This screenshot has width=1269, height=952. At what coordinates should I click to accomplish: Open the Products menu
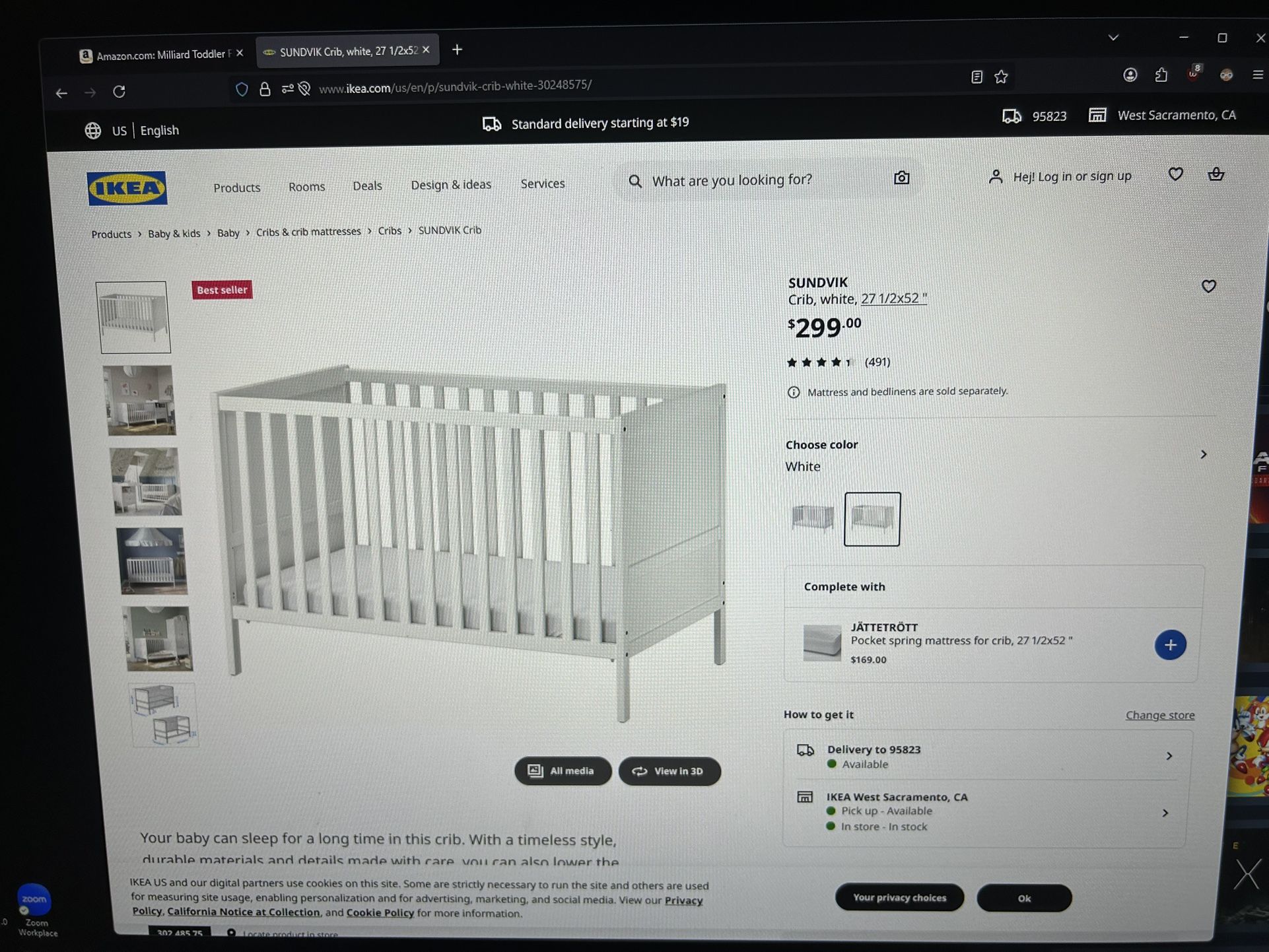tap(236, 187)
